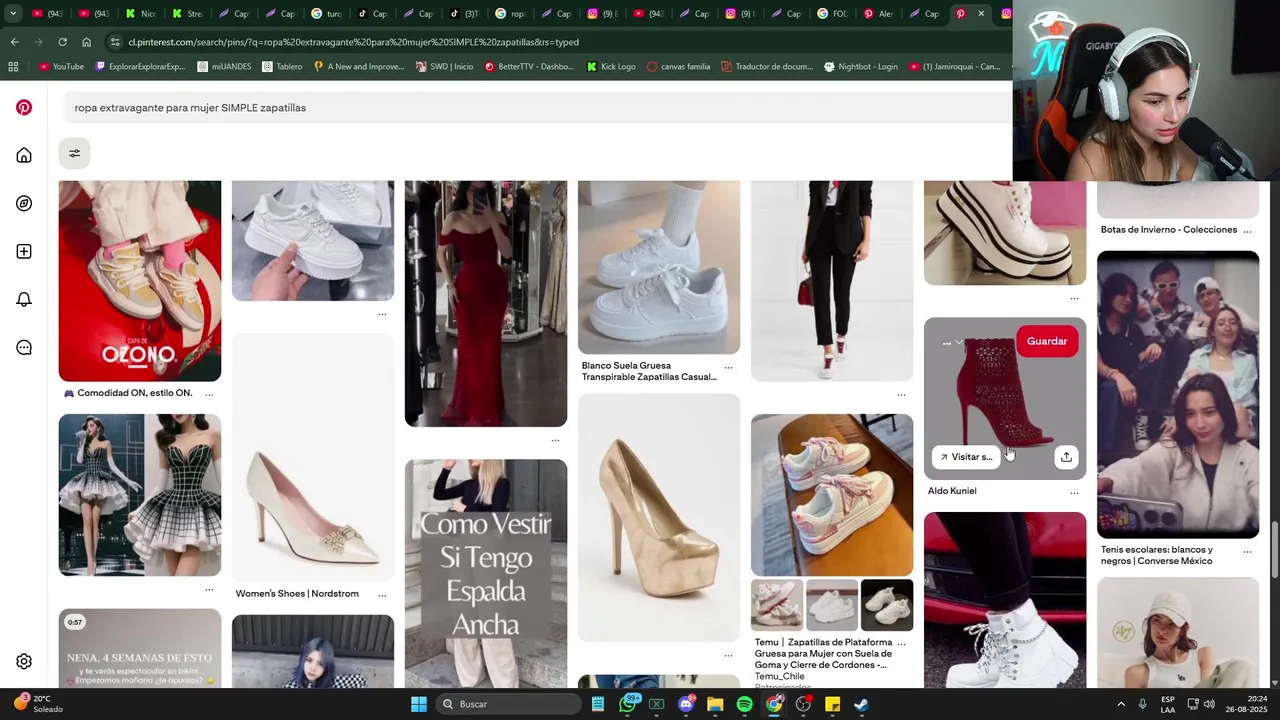Open the Explore compass icon in sidebar
Screen dimensions: 1280x720
point(24,203)
